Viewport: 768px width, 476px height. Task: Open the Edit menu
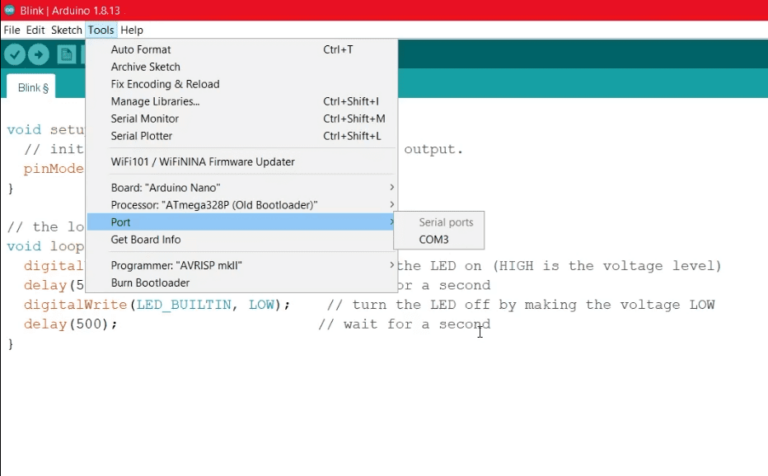(x=35, y=30)
